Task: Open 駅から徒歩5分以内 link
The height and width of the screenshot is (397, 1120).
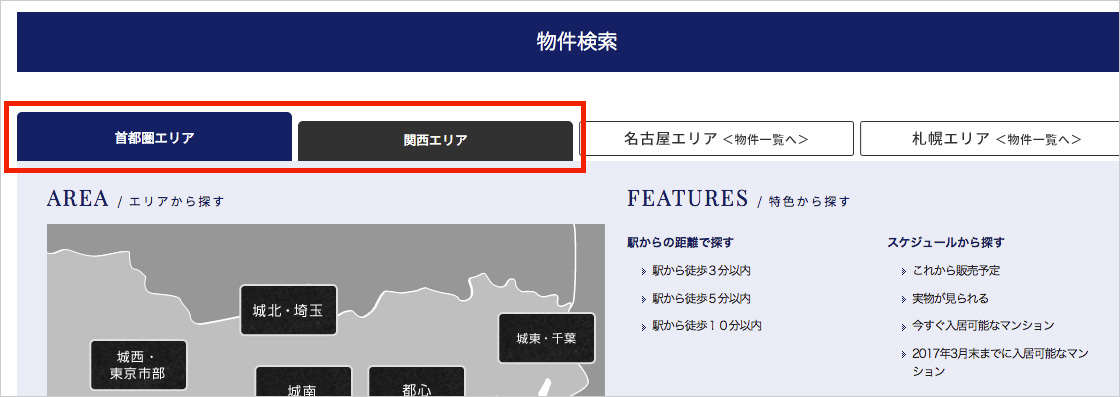Action: click(x=701, y=298)
